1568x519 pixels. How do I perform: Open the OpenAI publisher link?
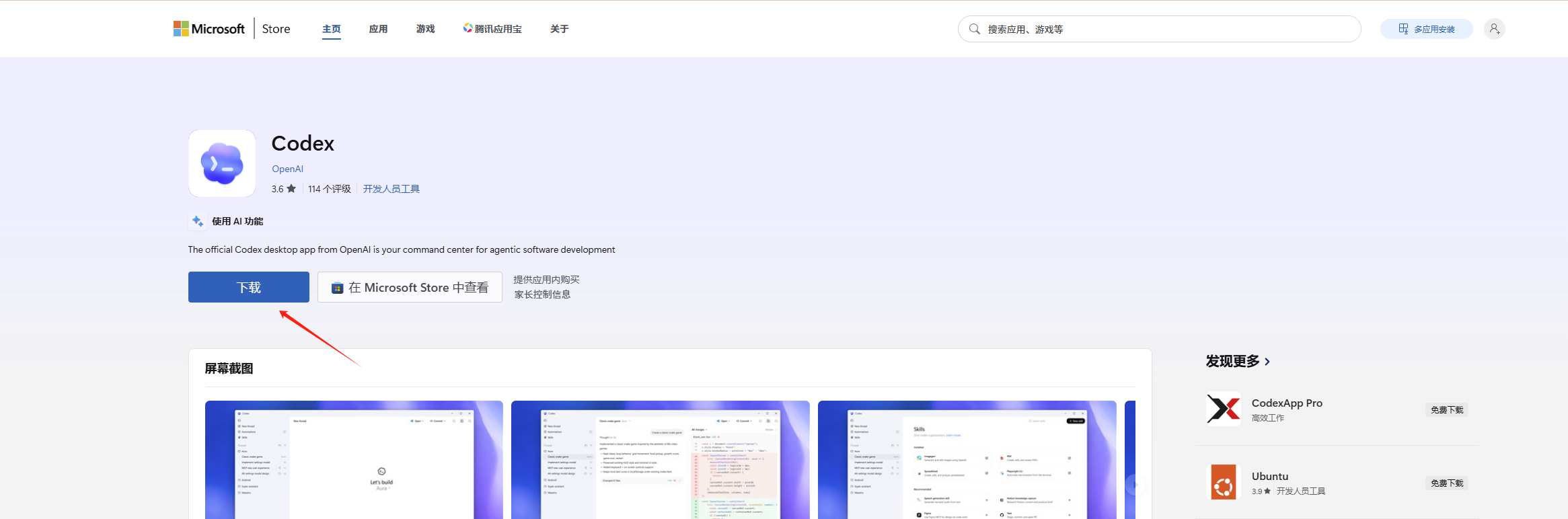pyautogui.click(x=287, y=169)
